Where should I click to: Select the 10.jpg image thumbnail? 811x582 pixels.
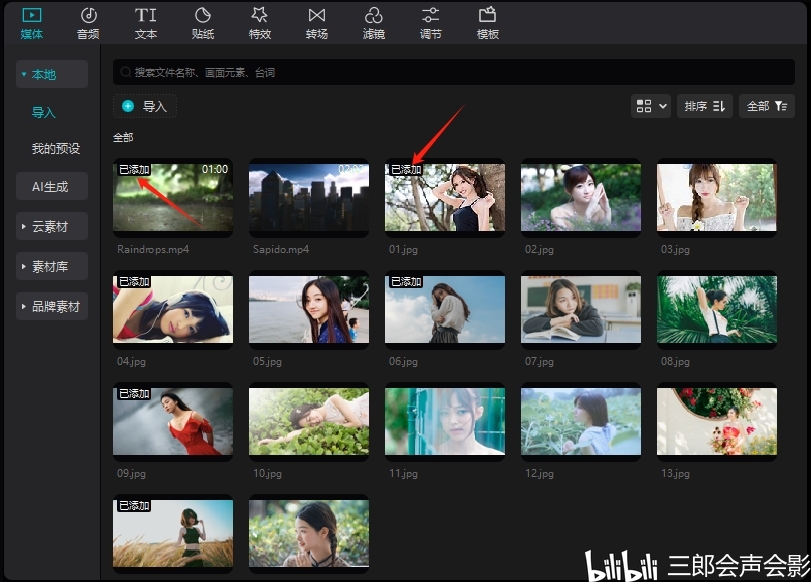(309, 422)
